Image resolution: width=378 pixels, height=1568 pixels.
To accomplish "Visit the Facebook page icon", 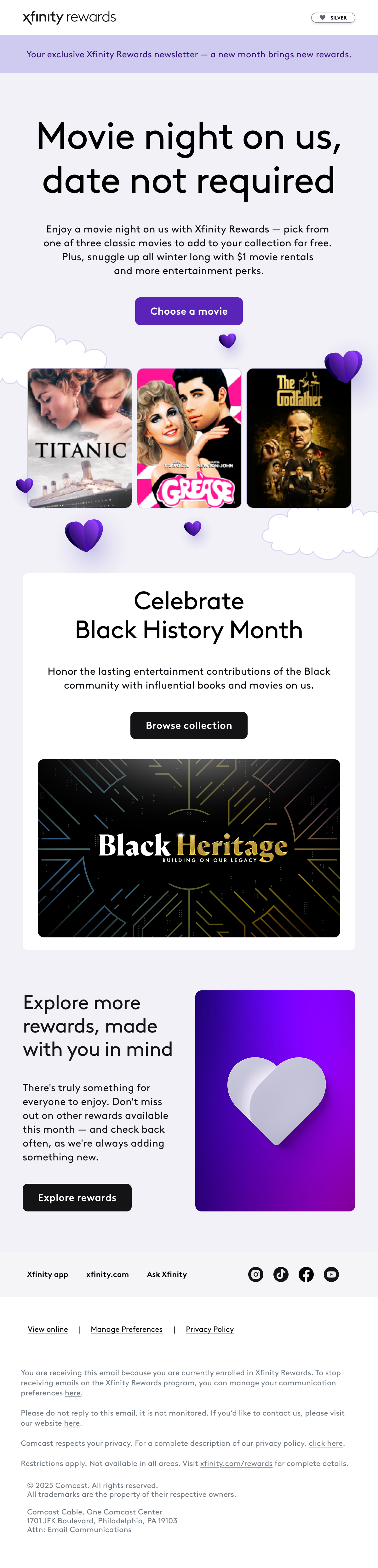I will pyautogui.click(x=306, y=1274).
